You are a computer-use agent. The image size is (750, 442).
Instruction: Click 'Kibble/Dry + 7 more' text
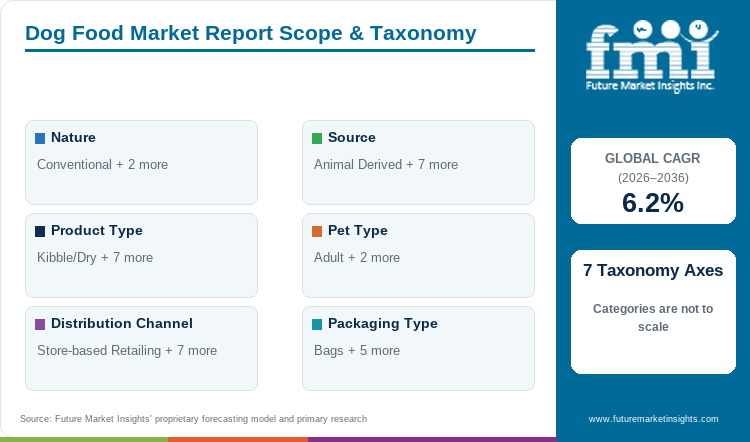pyautogui.click(x=95, y=258)
